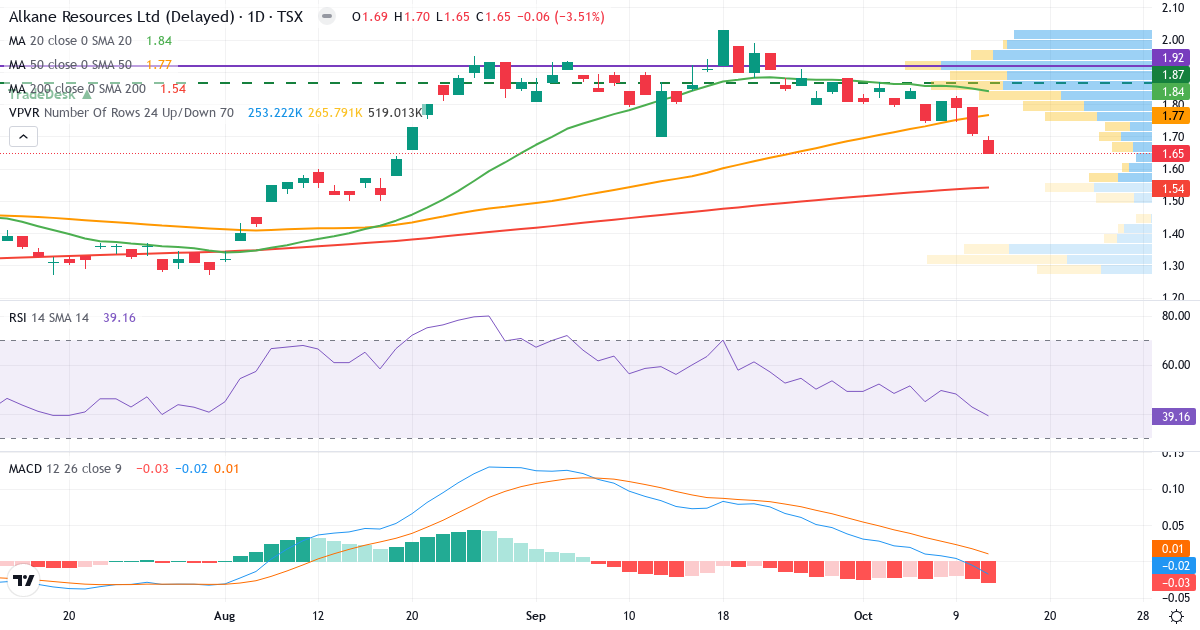Select the RSI 14 SMA 14 legend
The height and width of the screenshot is (630, 1200).
click(x=49, y=317)
